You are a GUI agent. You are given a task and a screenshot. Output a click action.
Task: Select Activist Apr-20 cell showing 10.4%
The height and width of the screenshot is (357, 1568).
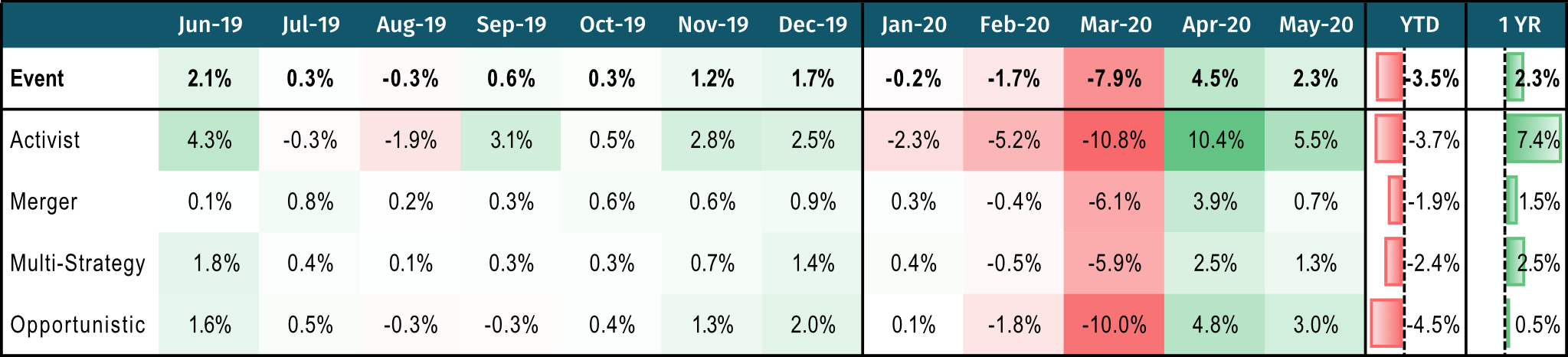[1215, 140]
